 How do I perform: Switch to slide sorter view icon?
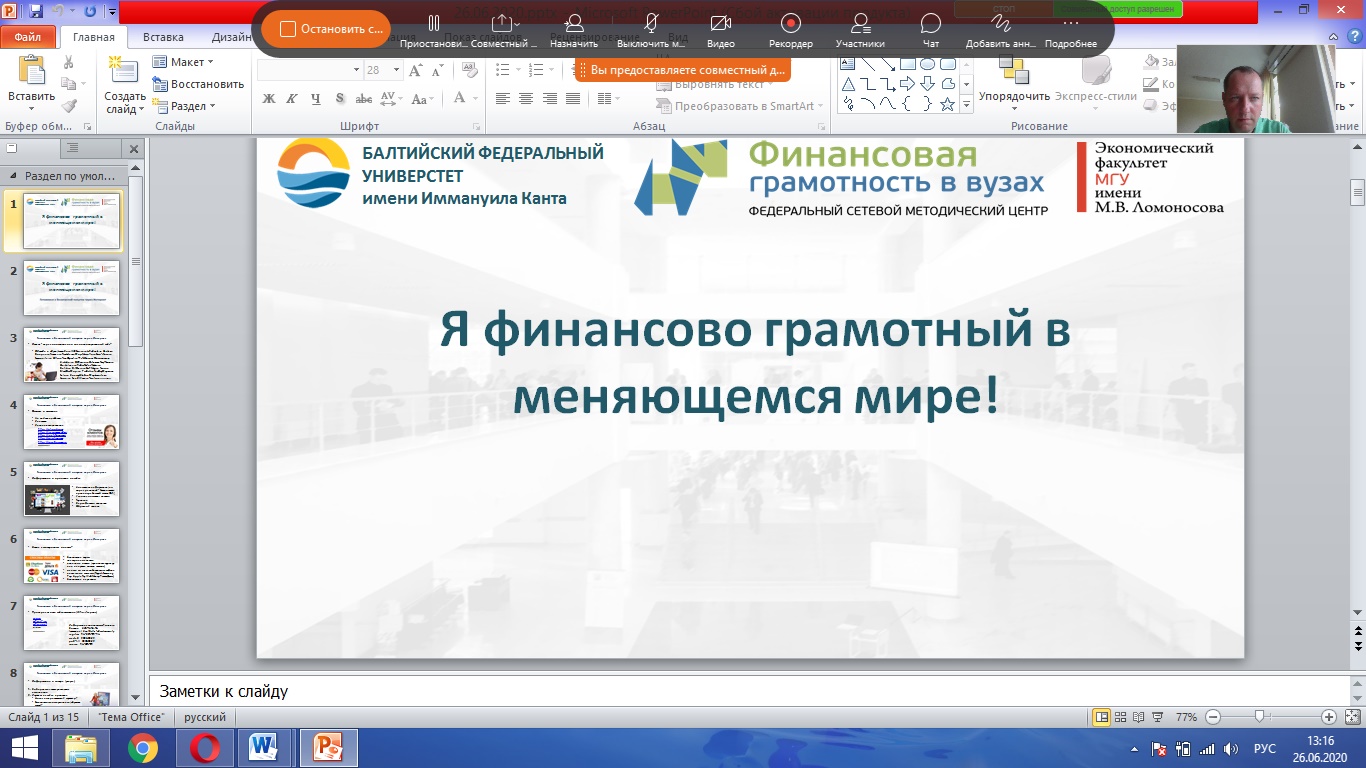tap(1122, 717)
